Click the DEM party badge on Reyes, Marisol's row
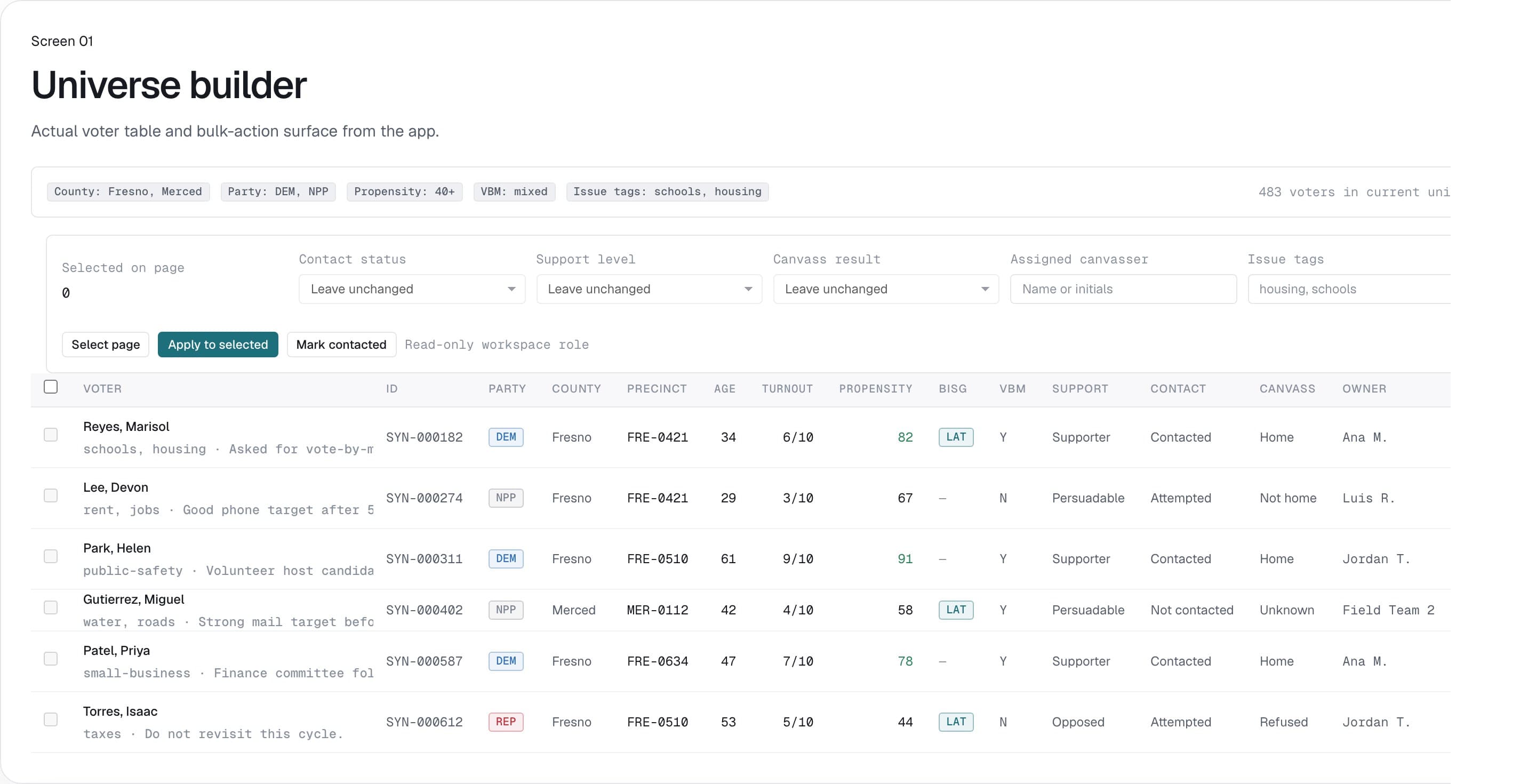The width and height of the screenshot is (1536, 784). pos(506,437)
